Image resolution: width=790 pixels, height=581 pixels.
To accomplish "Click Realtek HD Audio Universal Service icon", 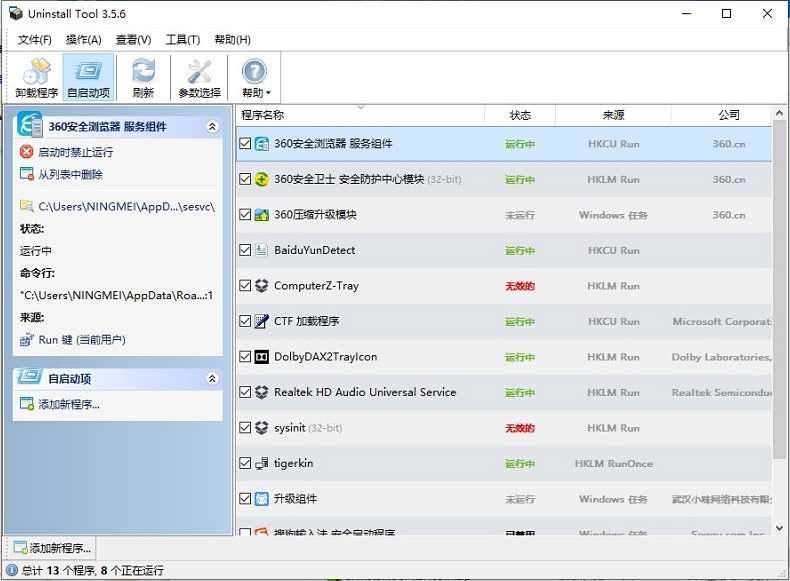I will tap(261, 392).
